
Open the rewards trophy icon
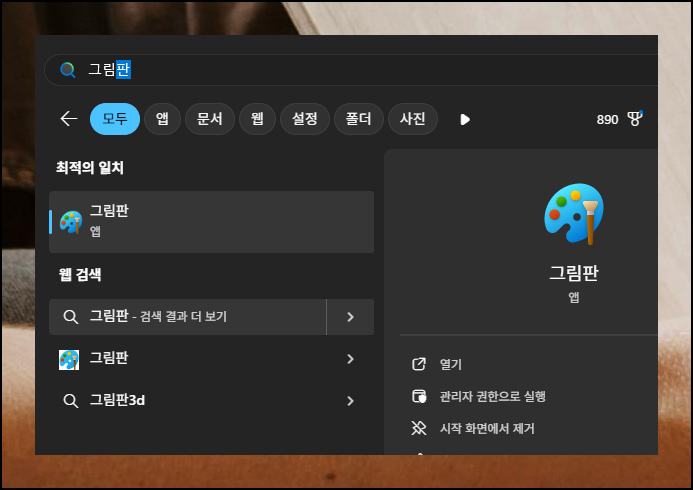pos(635,118)
